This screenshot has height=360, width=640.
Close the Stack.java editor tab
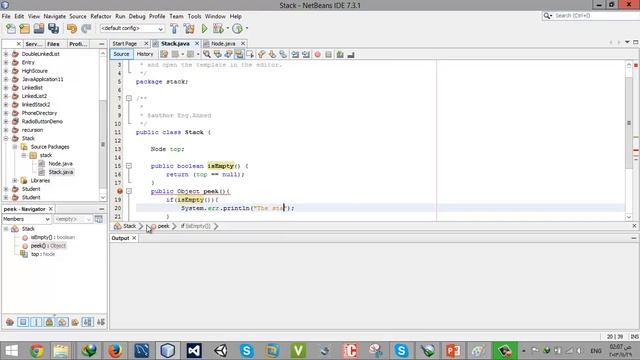[x=197, y=43]
